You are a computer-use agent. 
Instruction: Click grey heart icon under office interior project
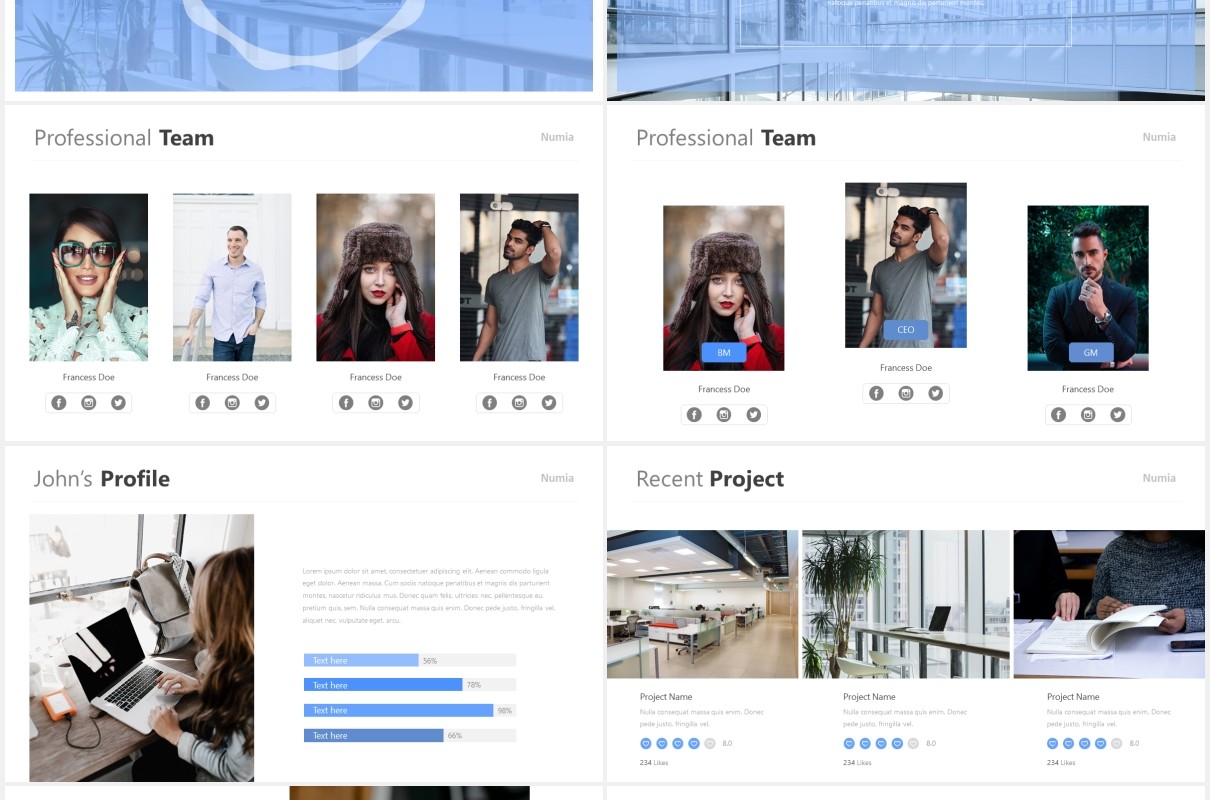click(x=710, y=744)
